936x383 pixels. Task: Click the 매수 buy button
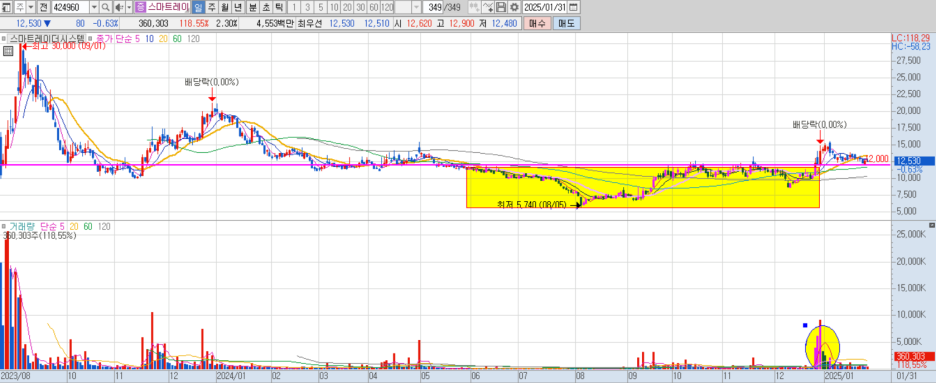coord(537,23)
